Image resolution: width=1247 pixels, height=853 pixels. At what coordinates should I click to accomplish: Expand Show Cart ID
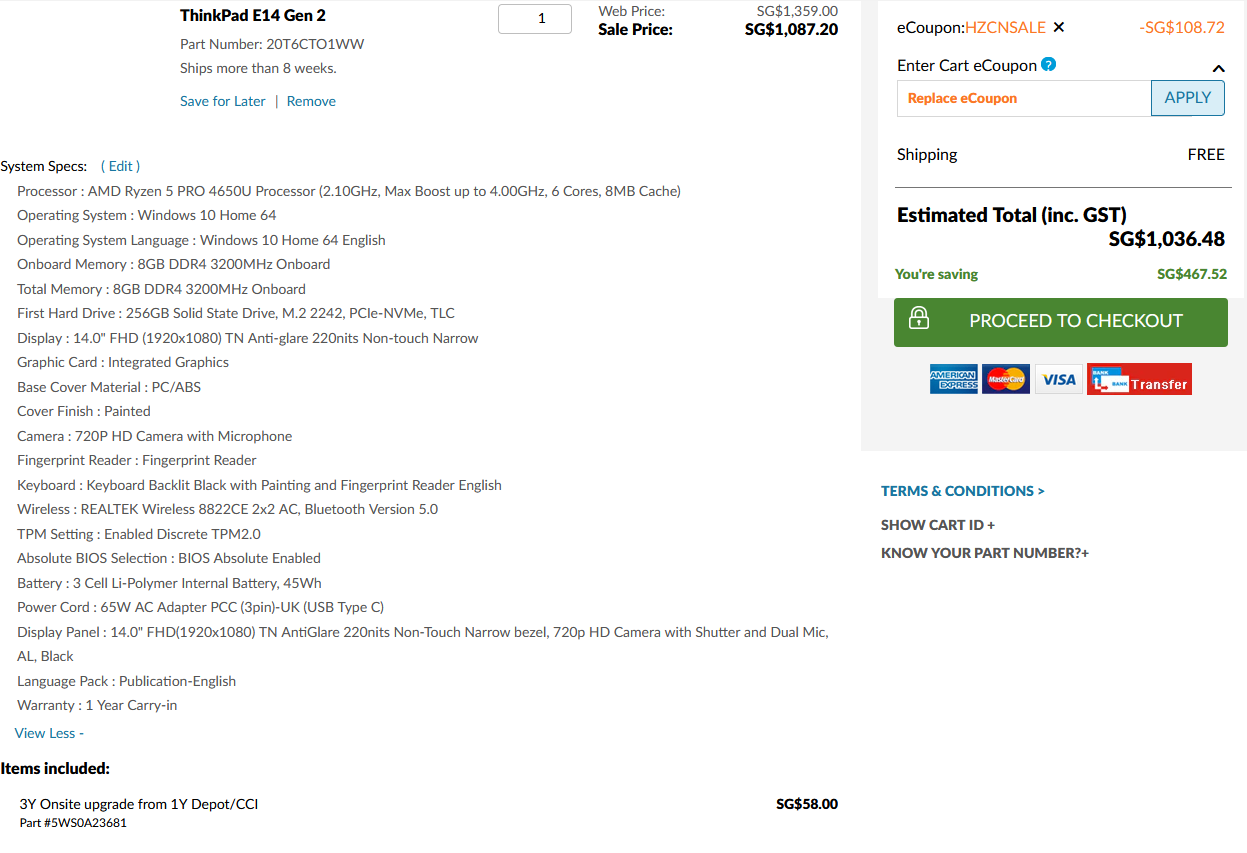pos(938,525)
